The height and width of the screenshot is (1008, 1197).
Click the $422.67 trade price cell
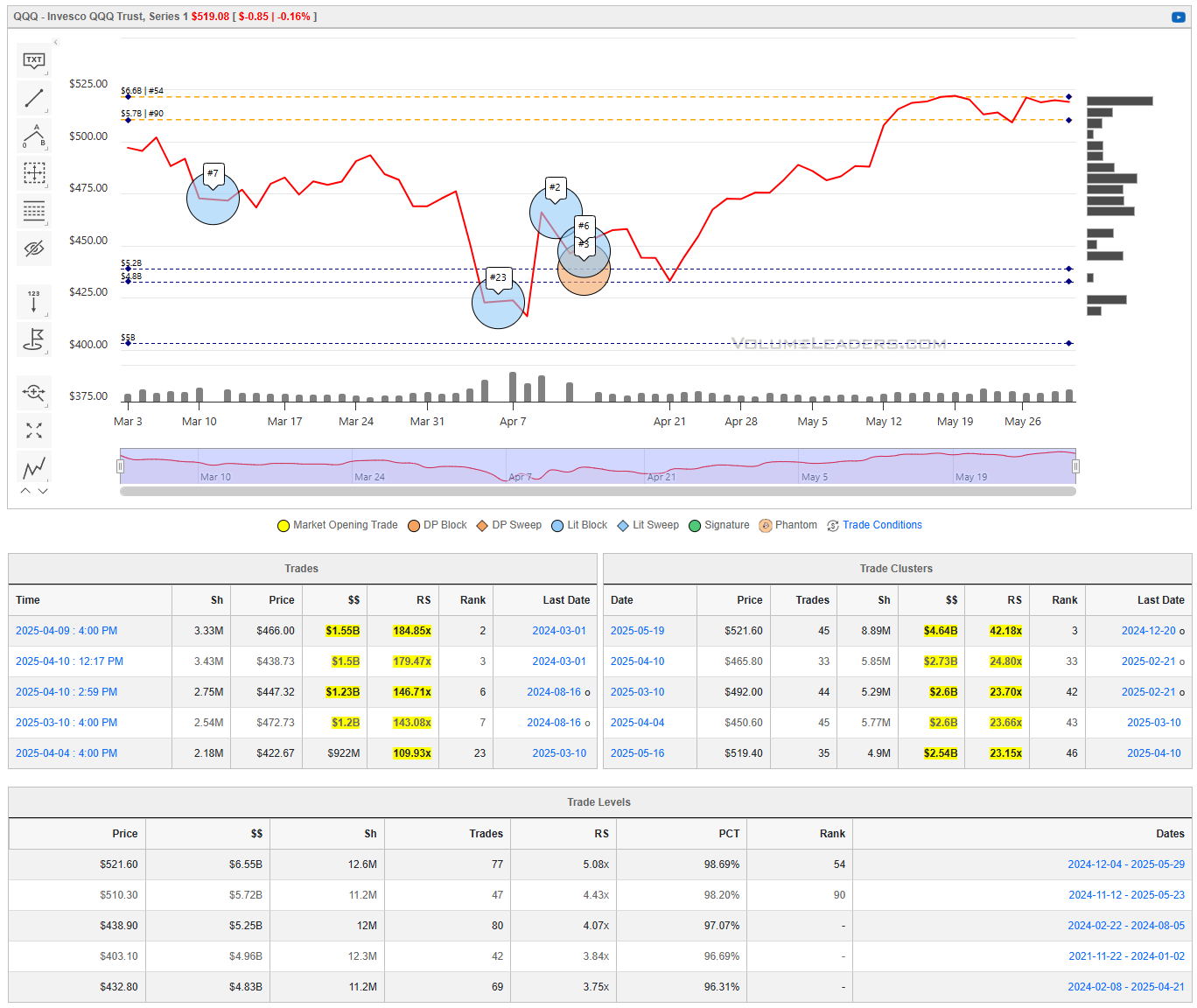[276, 753]
